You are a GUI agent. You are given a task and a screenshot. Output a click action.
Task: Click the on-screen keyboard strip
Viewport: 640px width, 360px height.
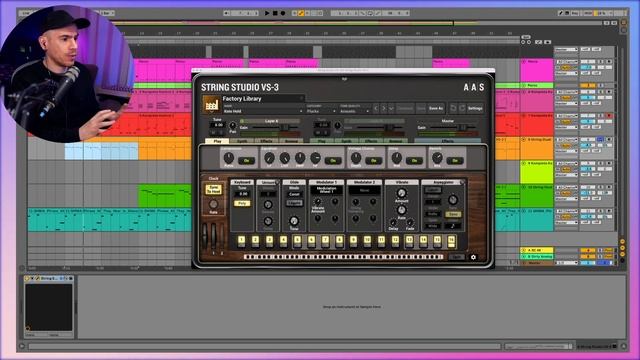click(343, 257)
